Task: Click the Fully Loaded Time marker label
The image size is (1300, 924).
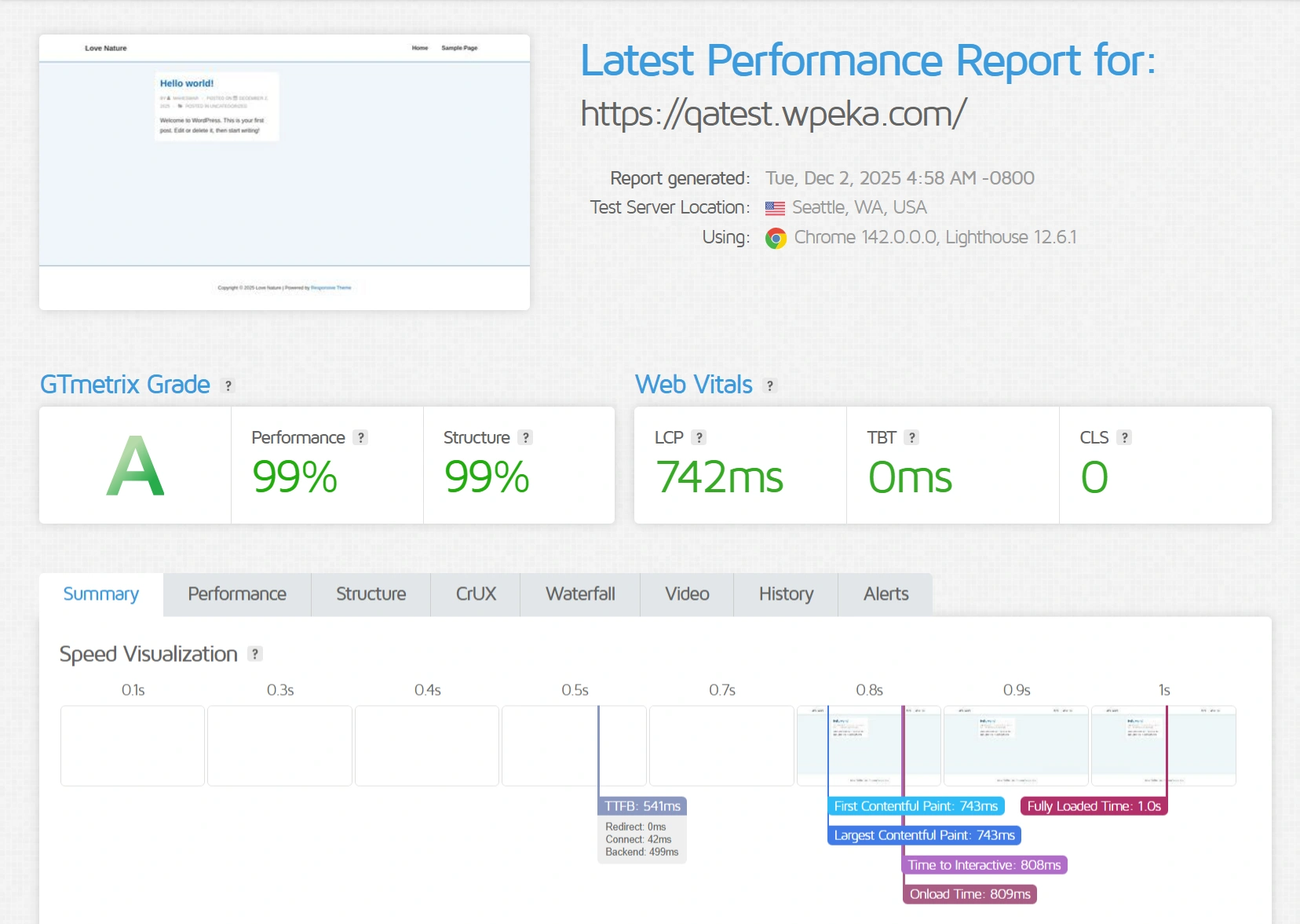Action: [1094, 806]
